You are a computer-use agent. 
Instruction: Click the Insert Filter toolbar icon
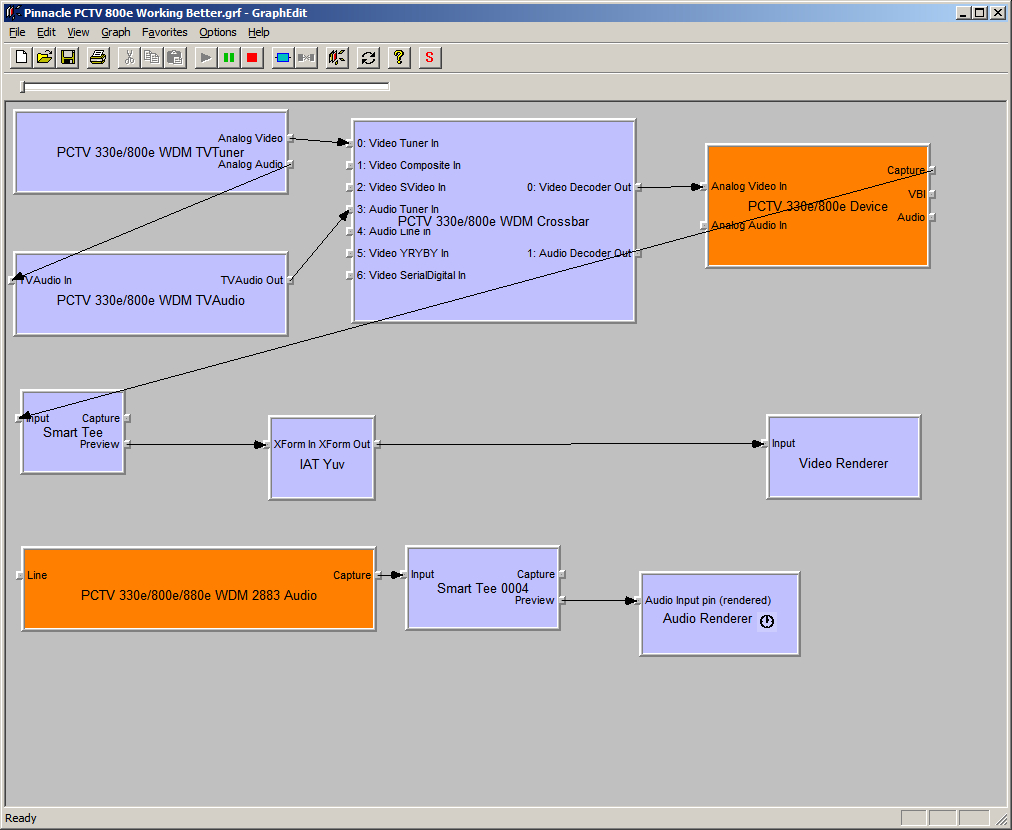283,57
